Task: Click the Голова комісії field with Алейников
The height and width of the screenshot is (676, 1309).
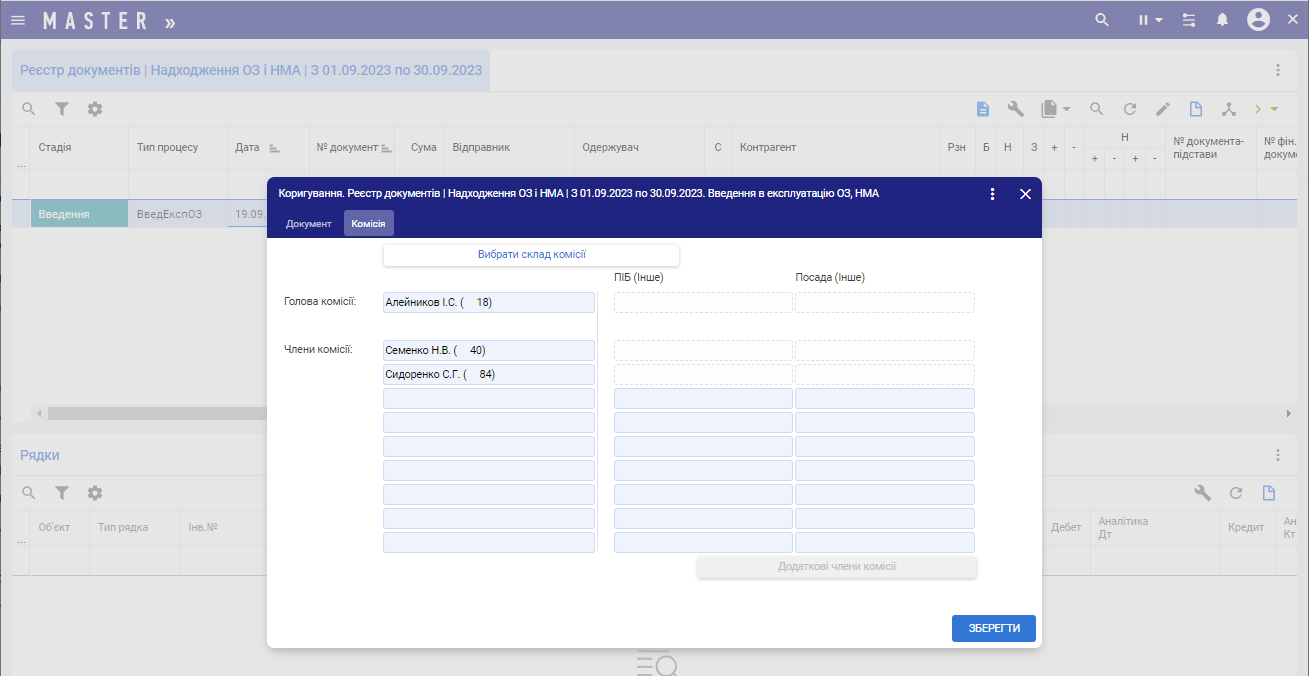Action: point(488,303)
